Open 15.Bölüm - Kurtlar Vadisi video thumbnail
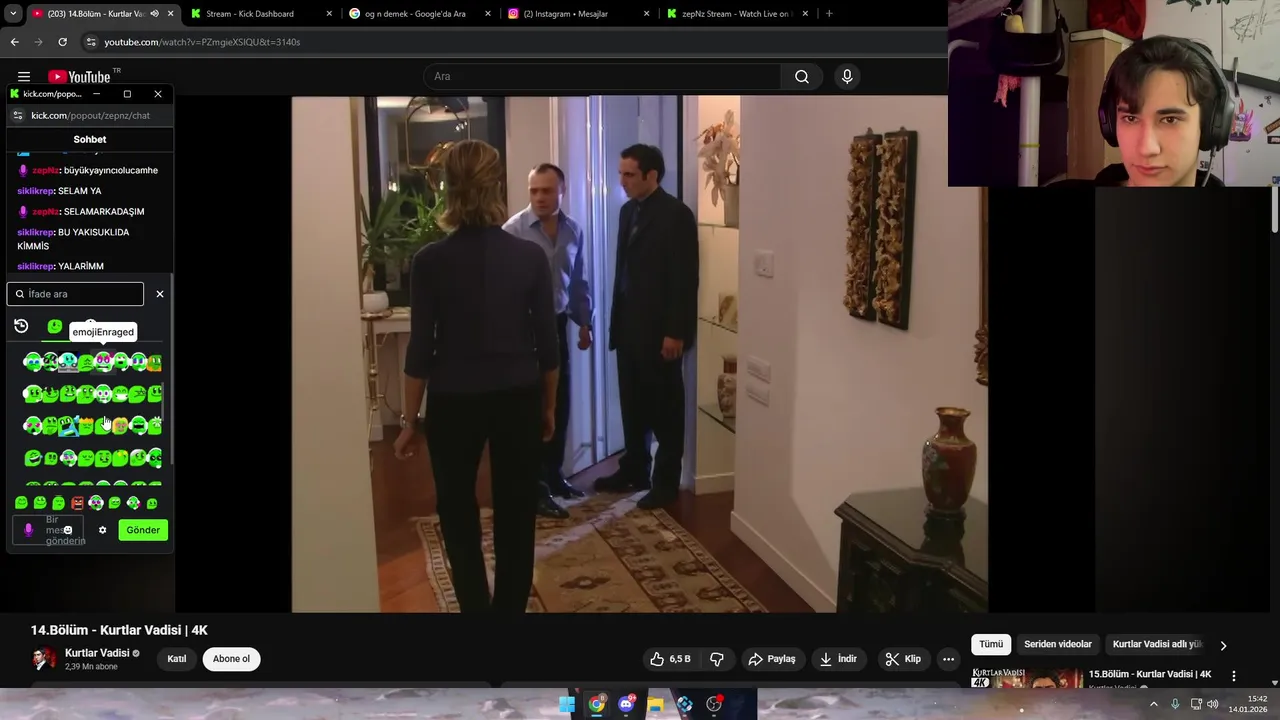Viewport: 1280px width, 720px height. tap(1027, 678)
